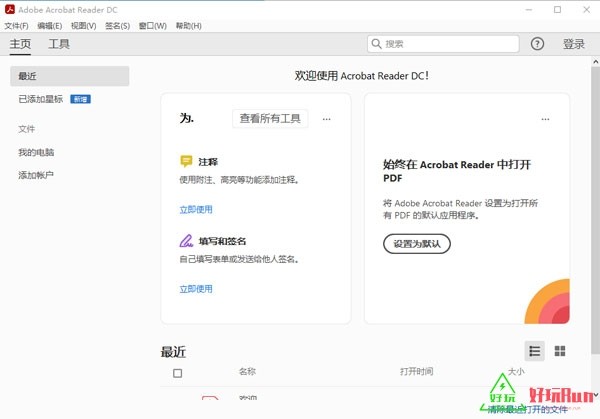Screen dimensions: 600x419
Task: Open the help question mark icon
Action: 537,44
